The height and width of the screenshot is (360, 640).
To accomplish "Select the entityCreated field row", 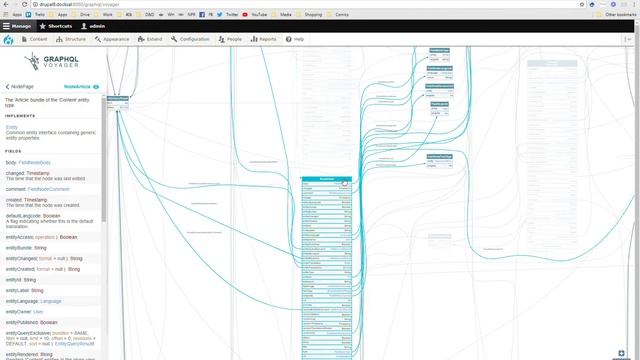I will 51,269.
